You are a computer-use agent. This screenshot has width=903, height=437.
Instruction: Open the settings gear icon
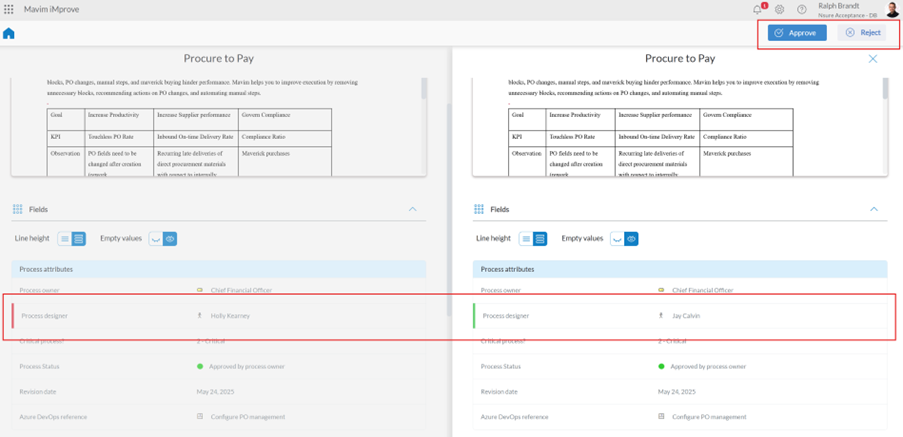pyautogui.click(x=780, y=9)
